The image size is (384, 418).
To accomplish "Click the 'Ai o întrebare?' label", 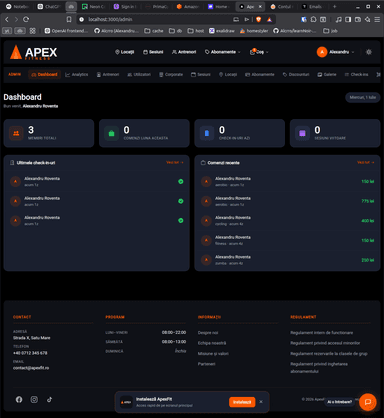I will 339,402.
